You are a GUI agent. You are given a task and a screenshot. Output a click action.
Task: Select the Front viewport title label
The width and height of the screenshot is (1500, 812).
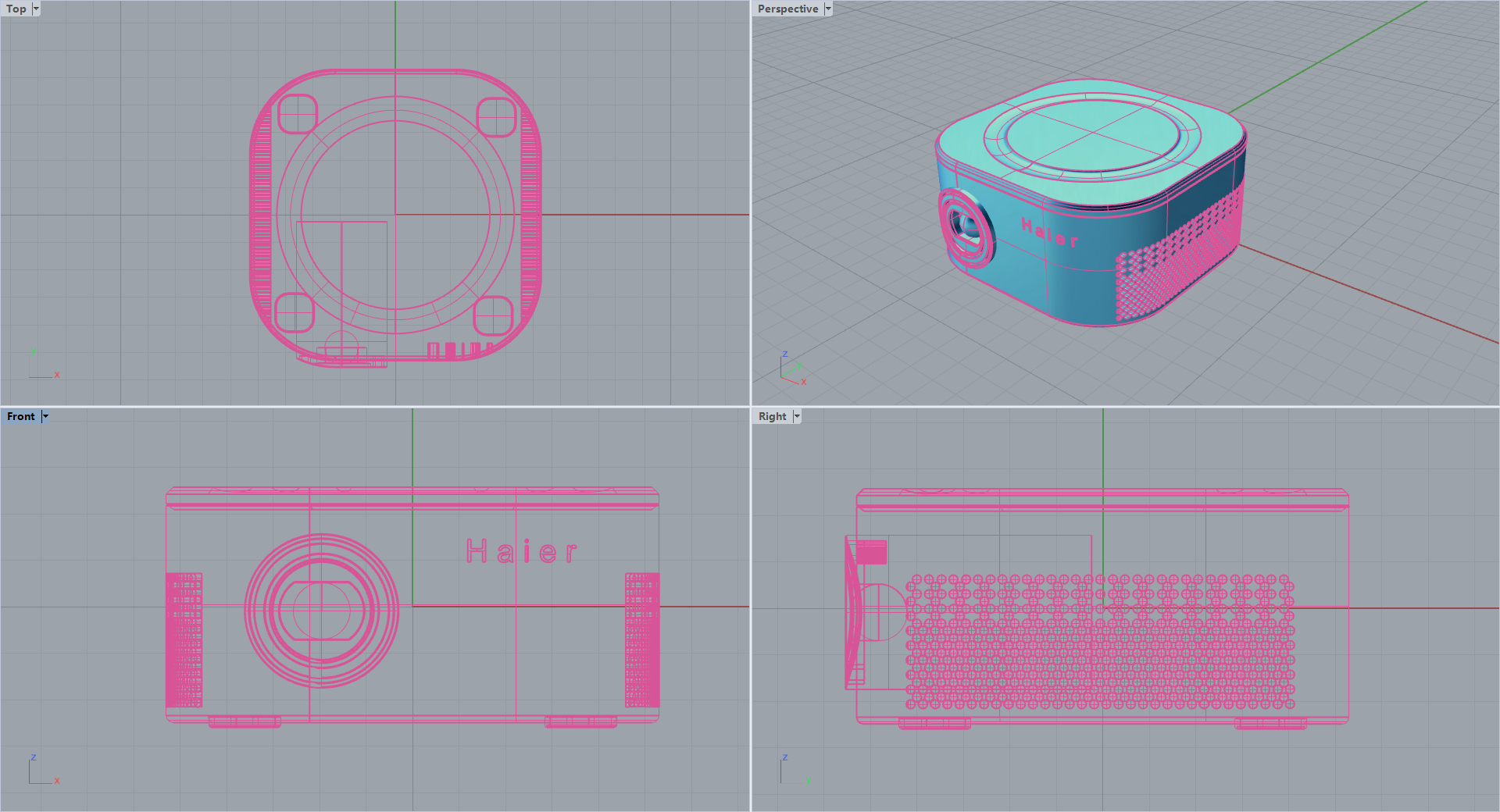click(x=21, y=417)
